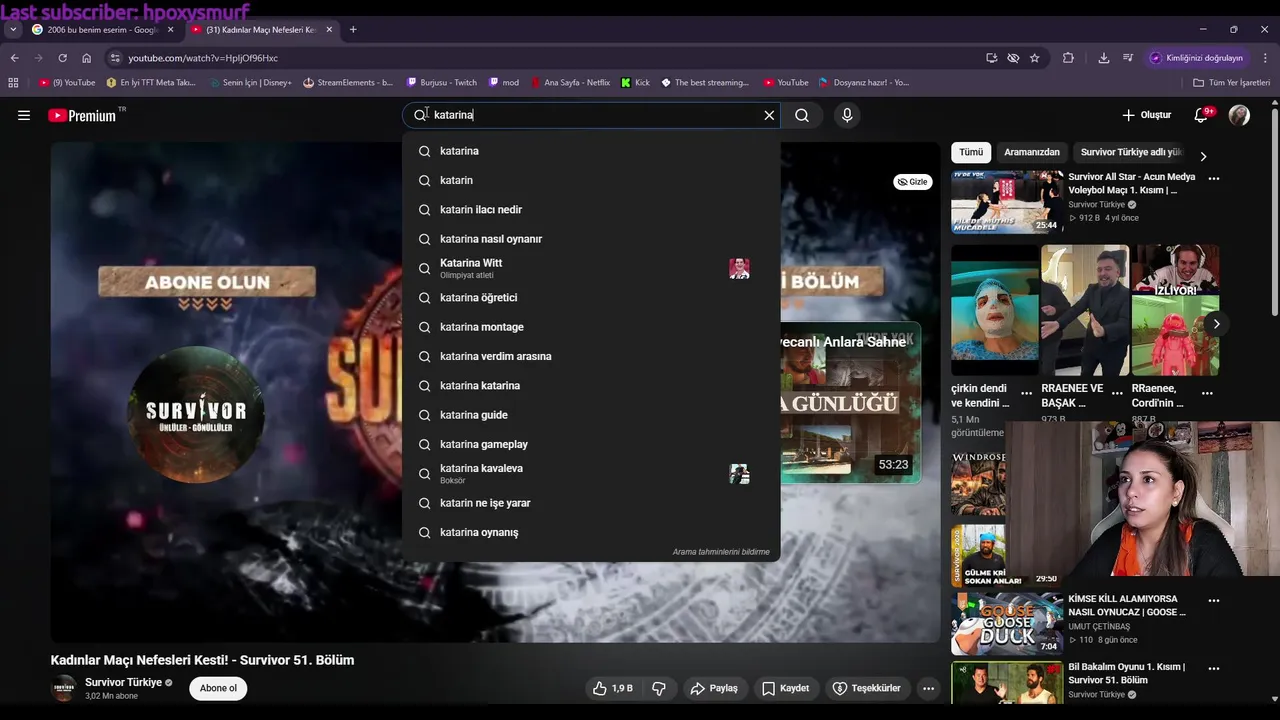Viewport: 1280px width, 720px height.
Task: Select suggestion 'katarina oynanış'
Action: (x=591, y=532)
